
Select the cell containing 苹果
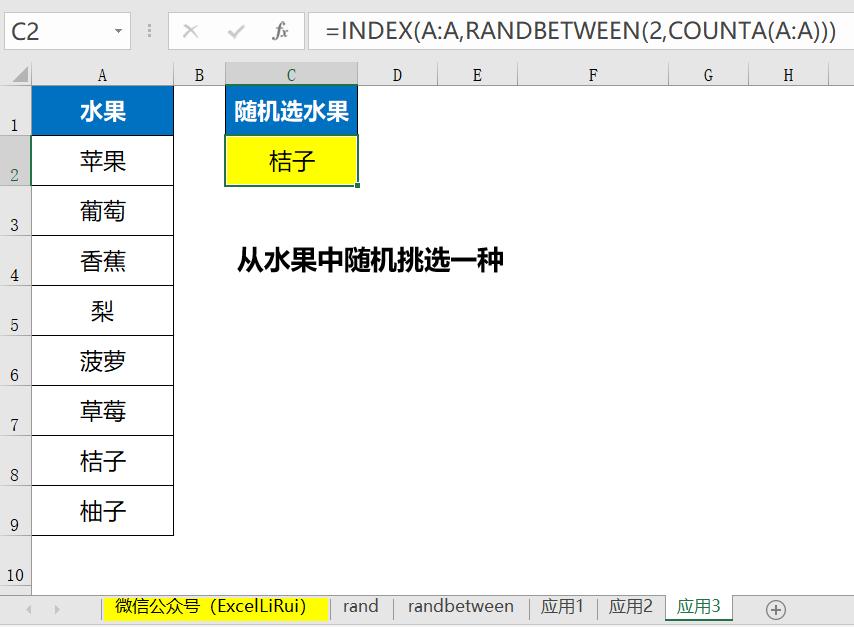[103, 161]
